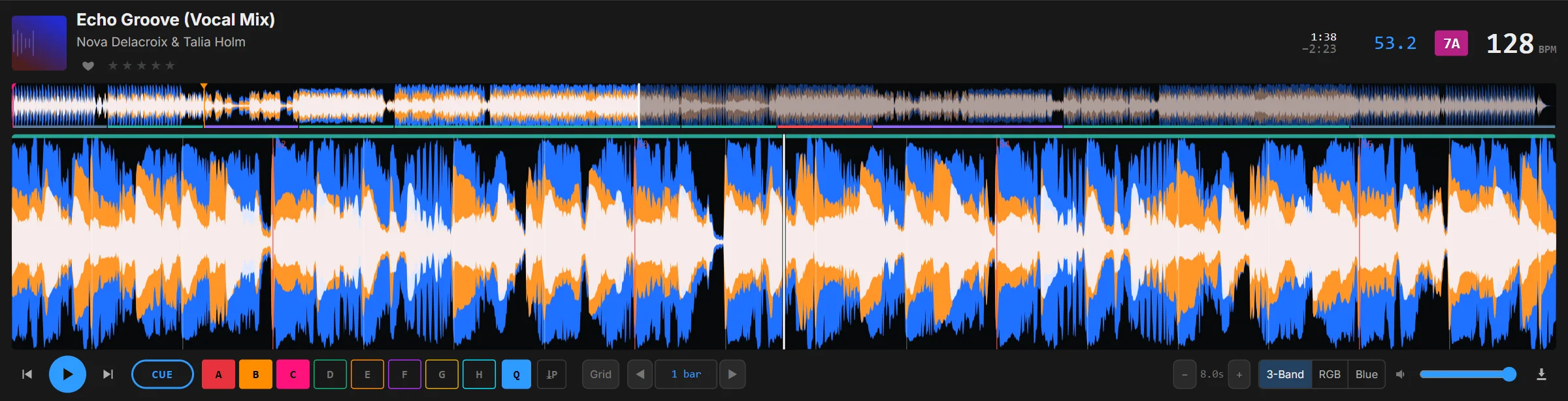Rate track one star
Screen dimensions: 1568x401
(113, 65)
